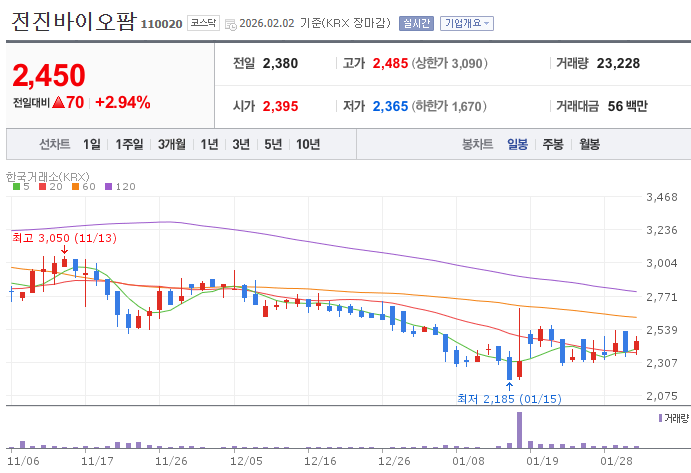691x473 pixels.
Task: Click the tallest volume bar in the chart
Action: (x=519, y=430)
